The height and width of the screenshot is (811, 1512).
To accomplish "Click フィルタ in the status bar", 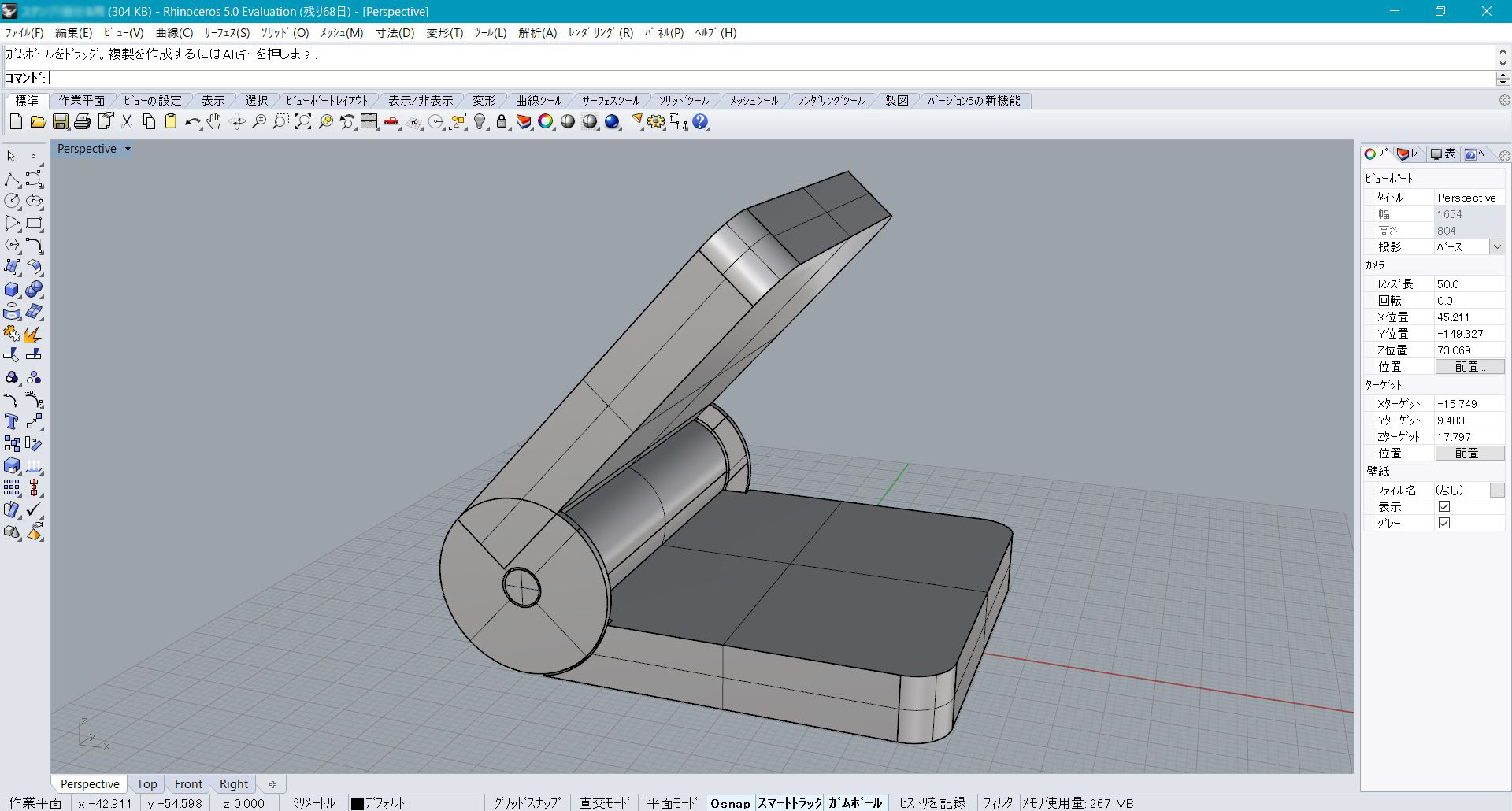I will click(x=998, y=803).
